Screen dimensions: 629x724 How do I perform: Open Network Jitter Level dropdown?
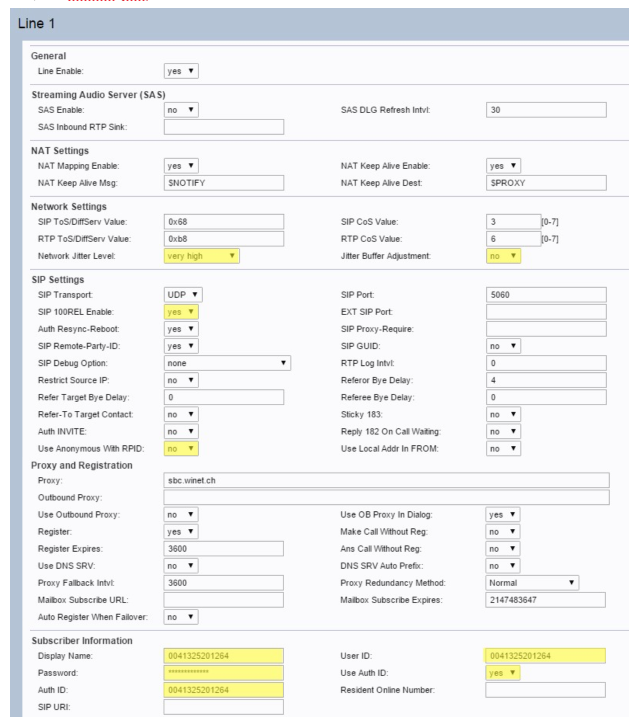tap(202, 256)
